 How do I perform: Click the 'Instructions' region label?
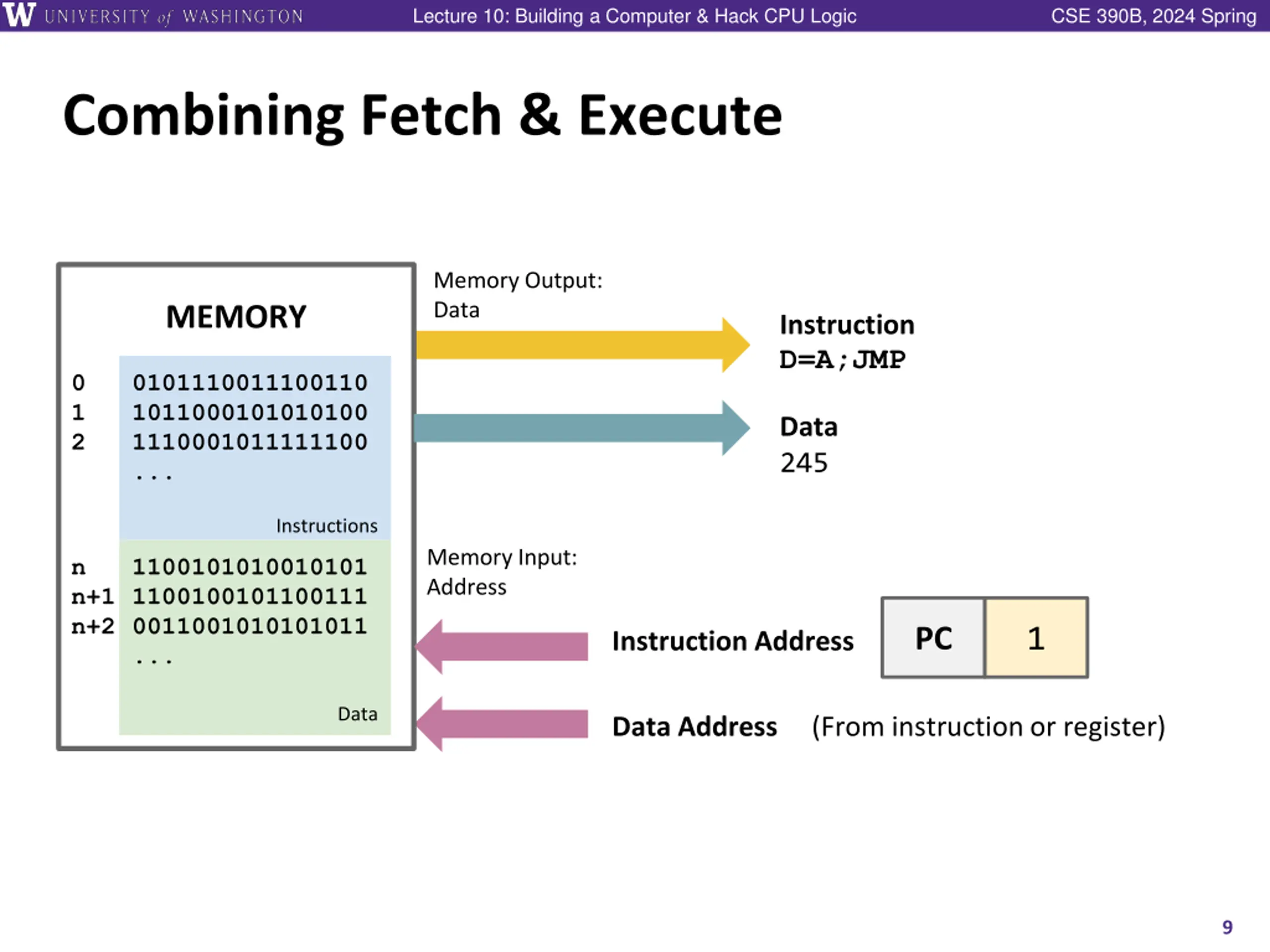(x=327, y=526)
